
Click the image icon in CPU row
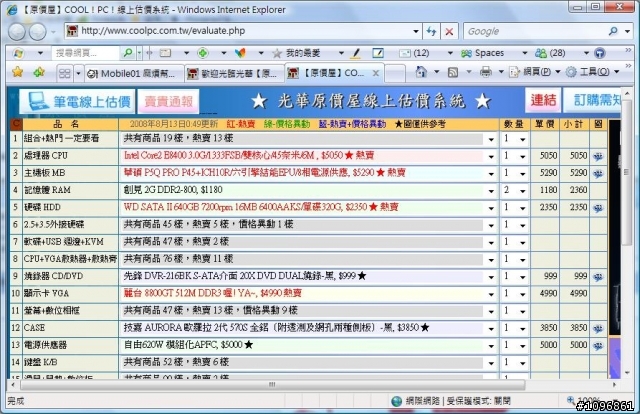point(598,156)
